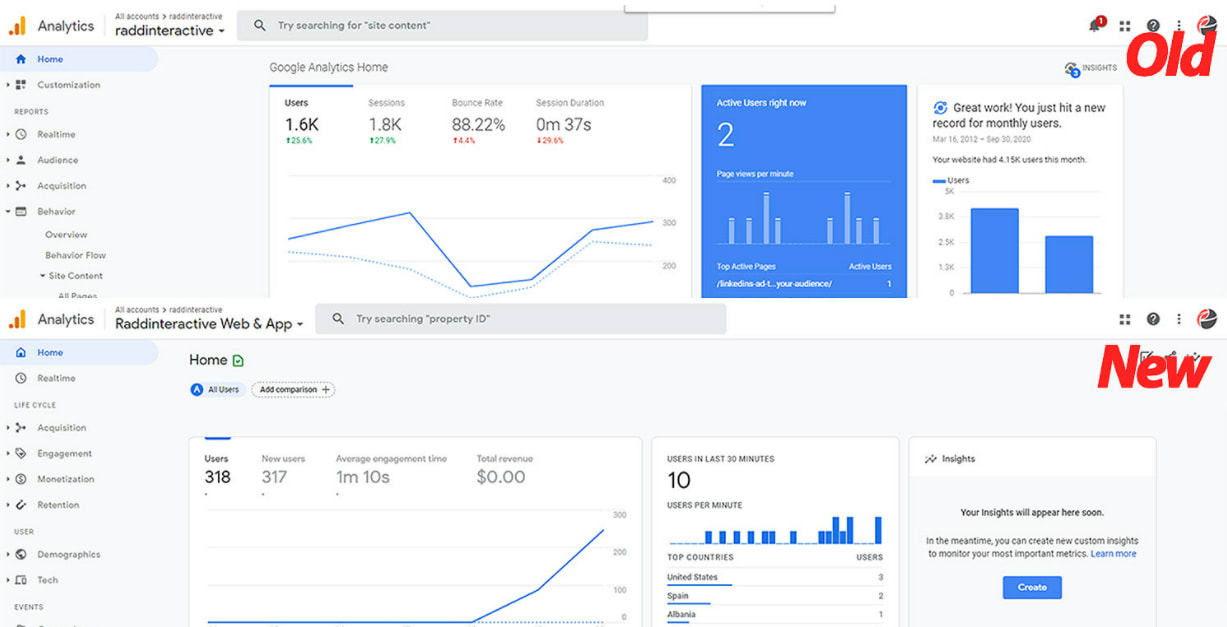Click the Insights card title in the new view
The width and height of the screenshot is (1227, 627).
click(x=958, y=459)
